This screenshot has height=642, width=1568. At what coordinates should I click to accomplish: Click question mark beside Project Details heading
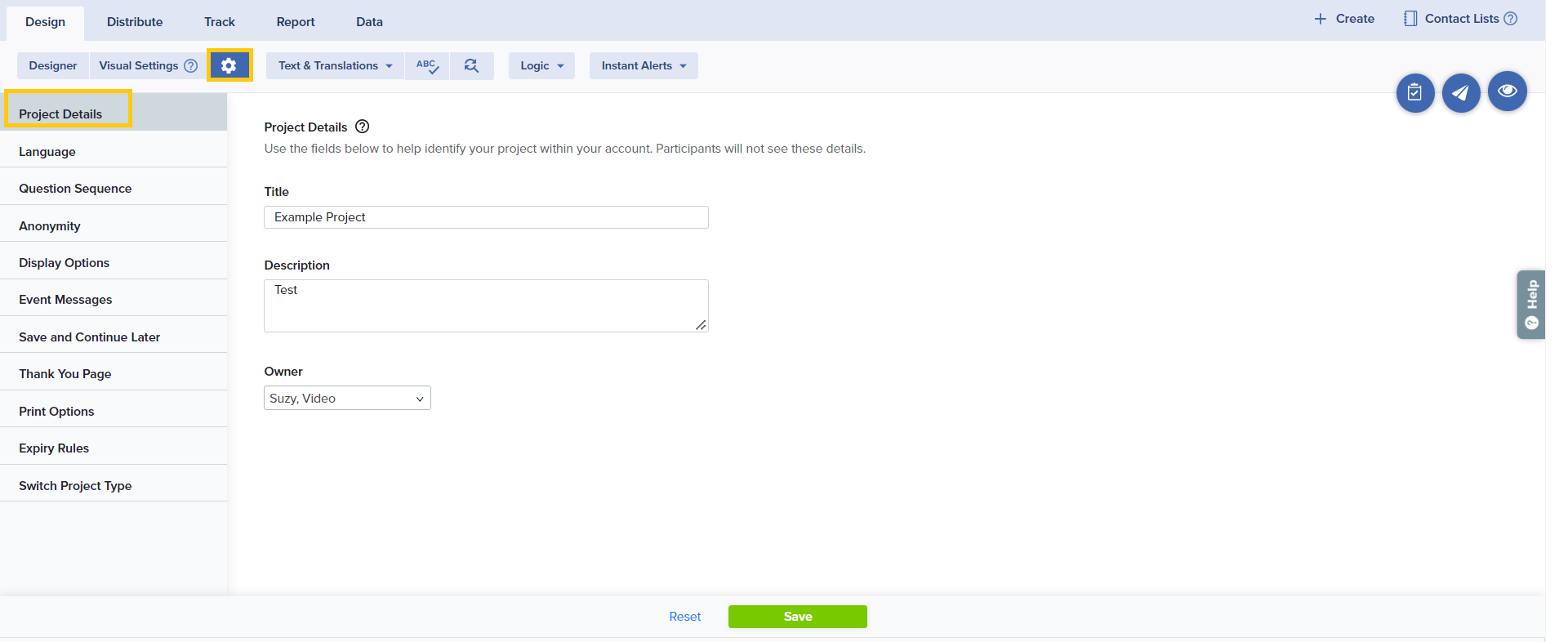(x=363, y=127)
